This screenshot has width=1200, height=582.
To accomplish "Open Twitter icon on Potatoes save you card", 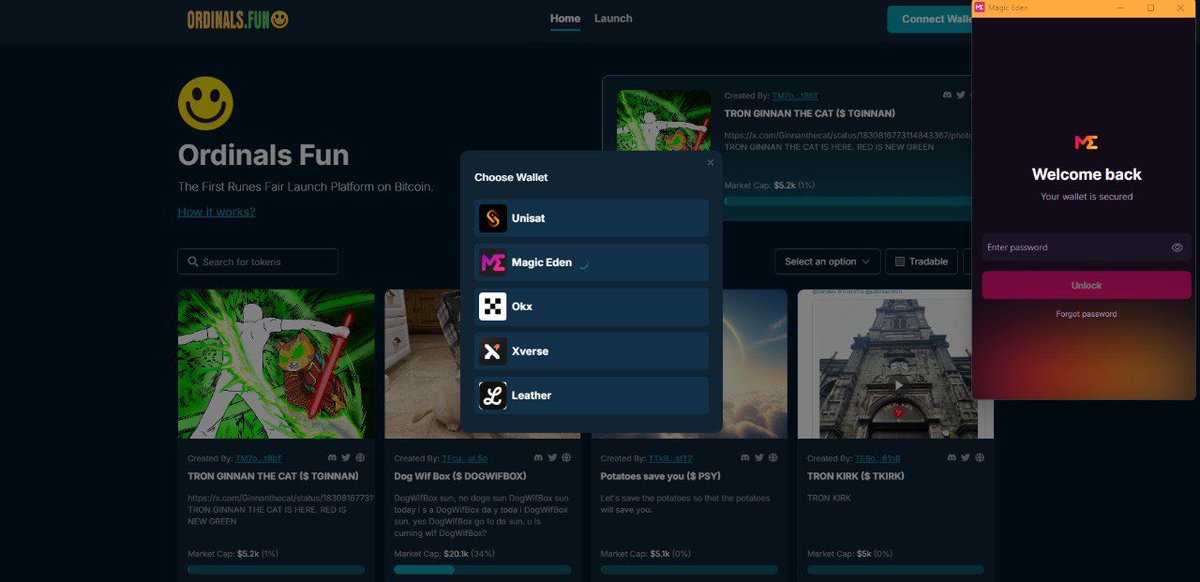I will click(759, 458).
